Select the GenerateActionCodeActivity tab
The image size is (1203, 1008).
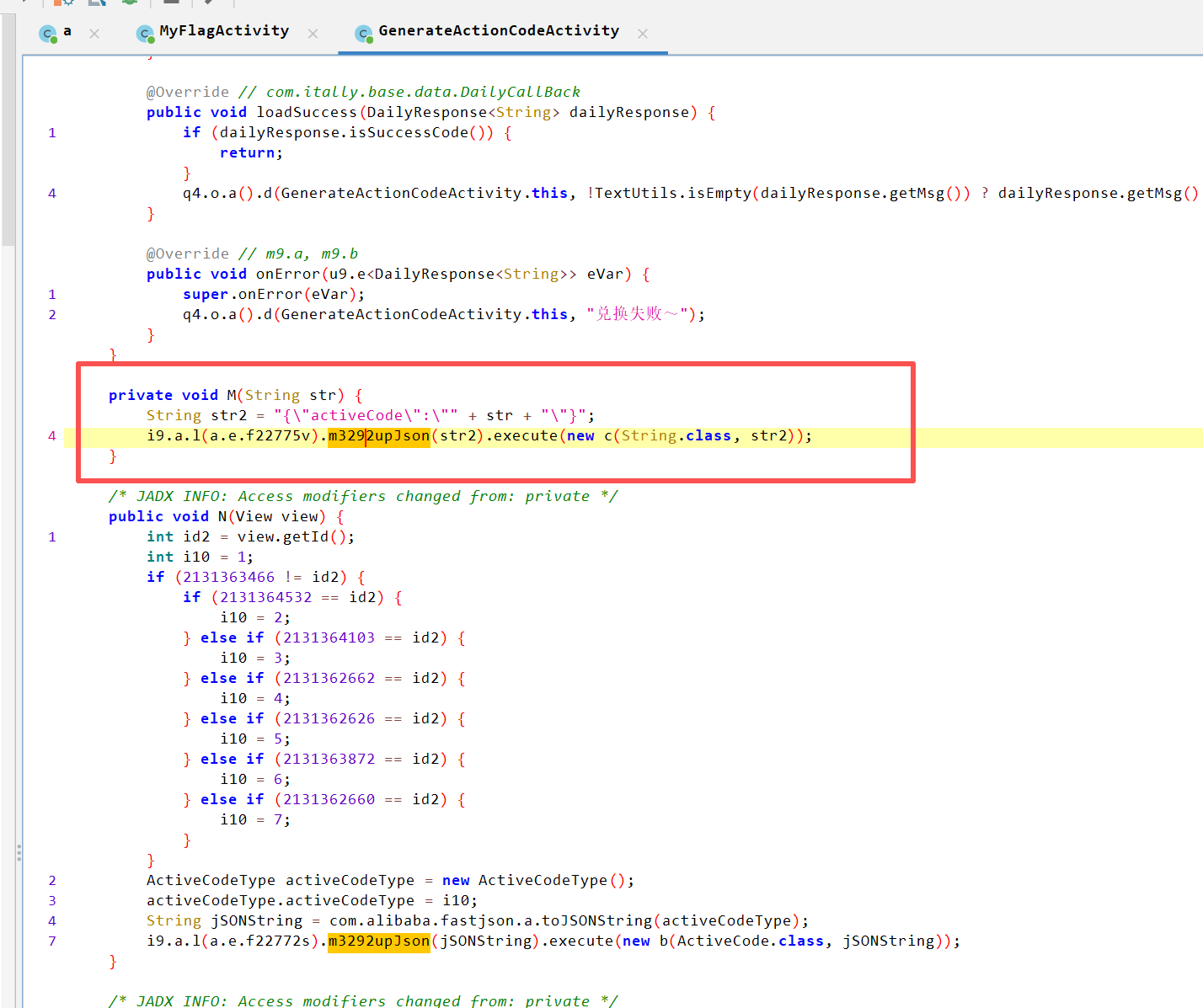point(498,31)
